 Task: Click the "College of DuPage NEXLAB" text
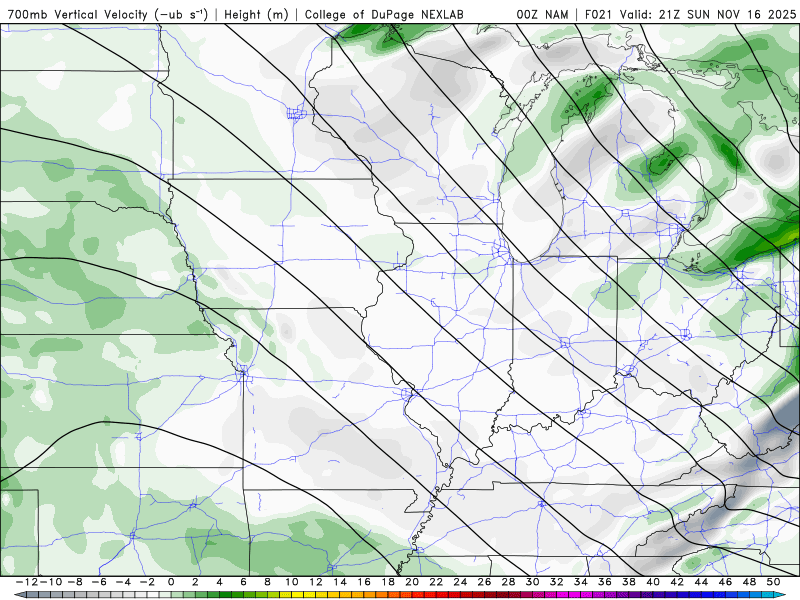pyautogui.click(x=384, y=14)
